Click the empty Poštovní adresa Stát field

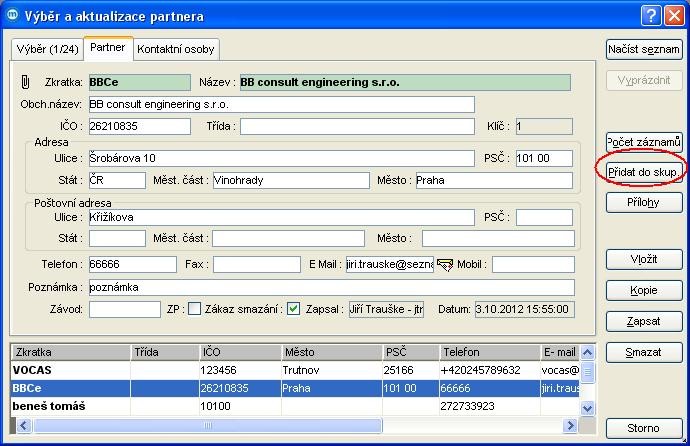pos(117,238)
